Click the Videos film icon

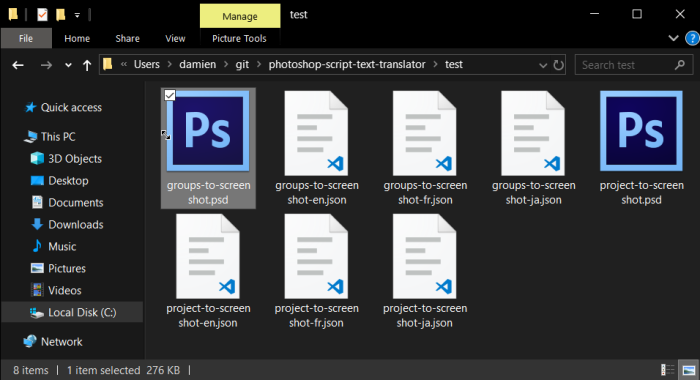tap(37, 290)
